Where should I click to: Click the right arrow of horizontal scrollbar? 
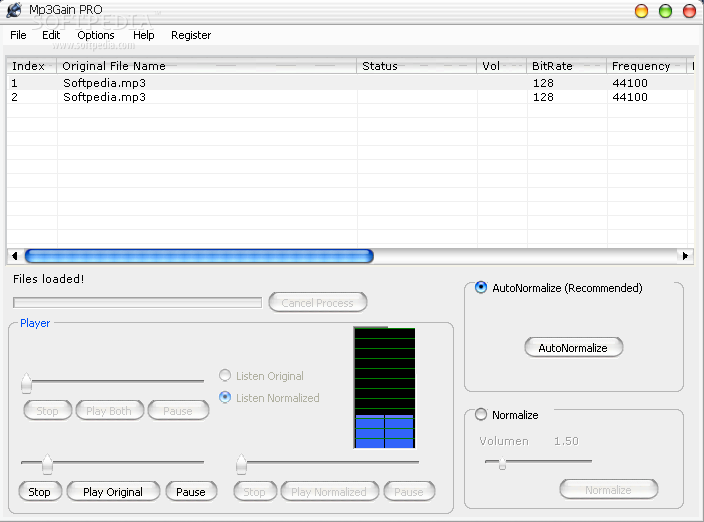685,256
